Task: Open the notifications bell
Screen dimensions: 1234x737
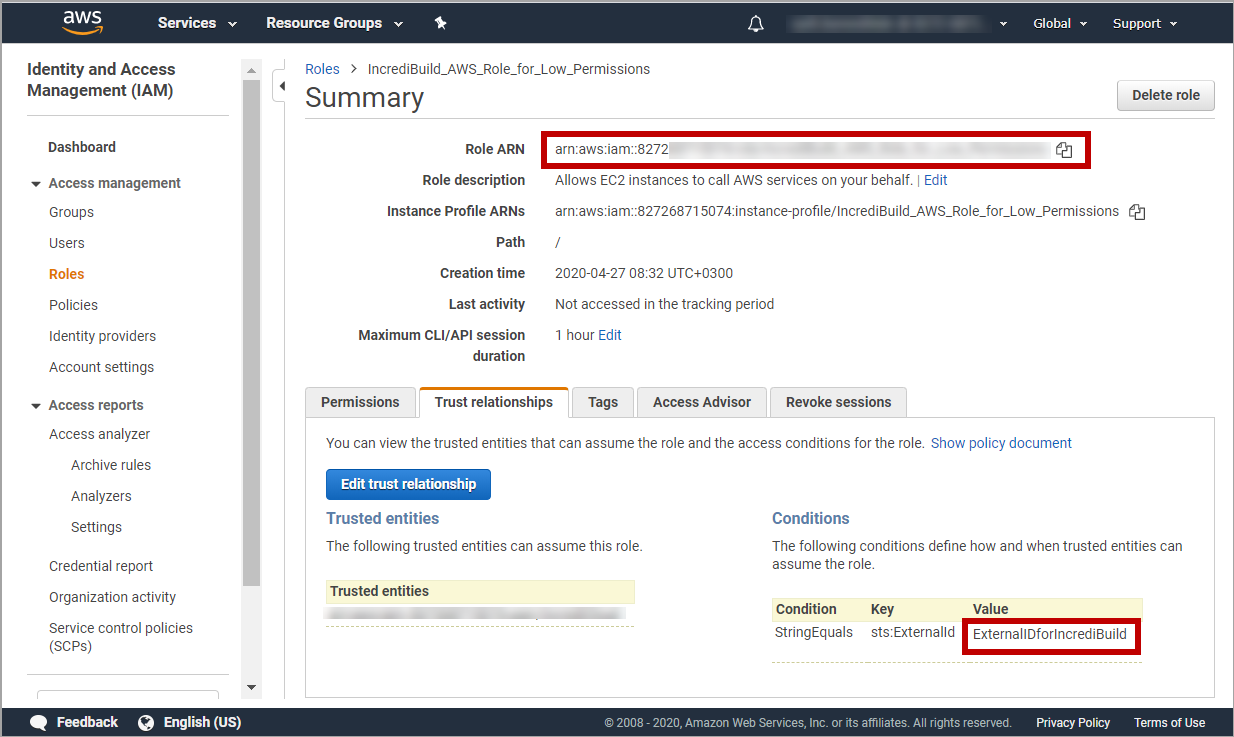Action: [x=756, y=23]
